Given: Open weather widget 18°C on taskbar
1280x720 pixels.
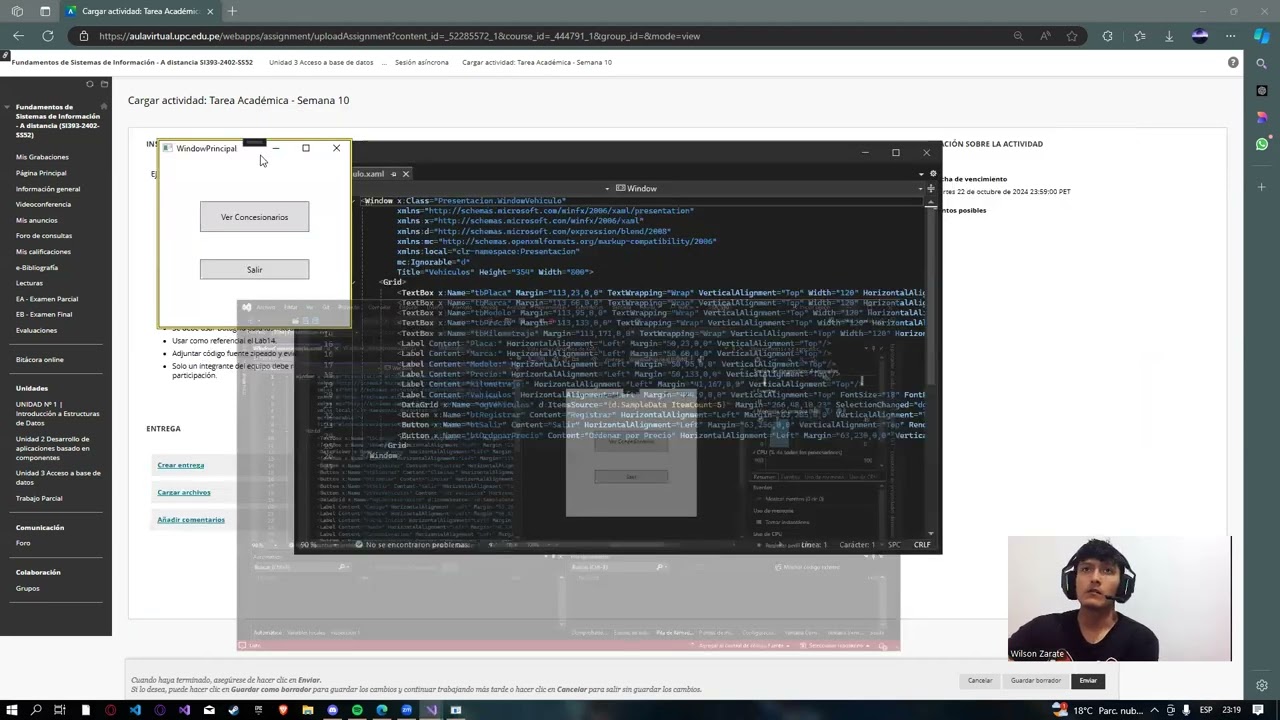Looking at the screenshot, I should 1097,710.
